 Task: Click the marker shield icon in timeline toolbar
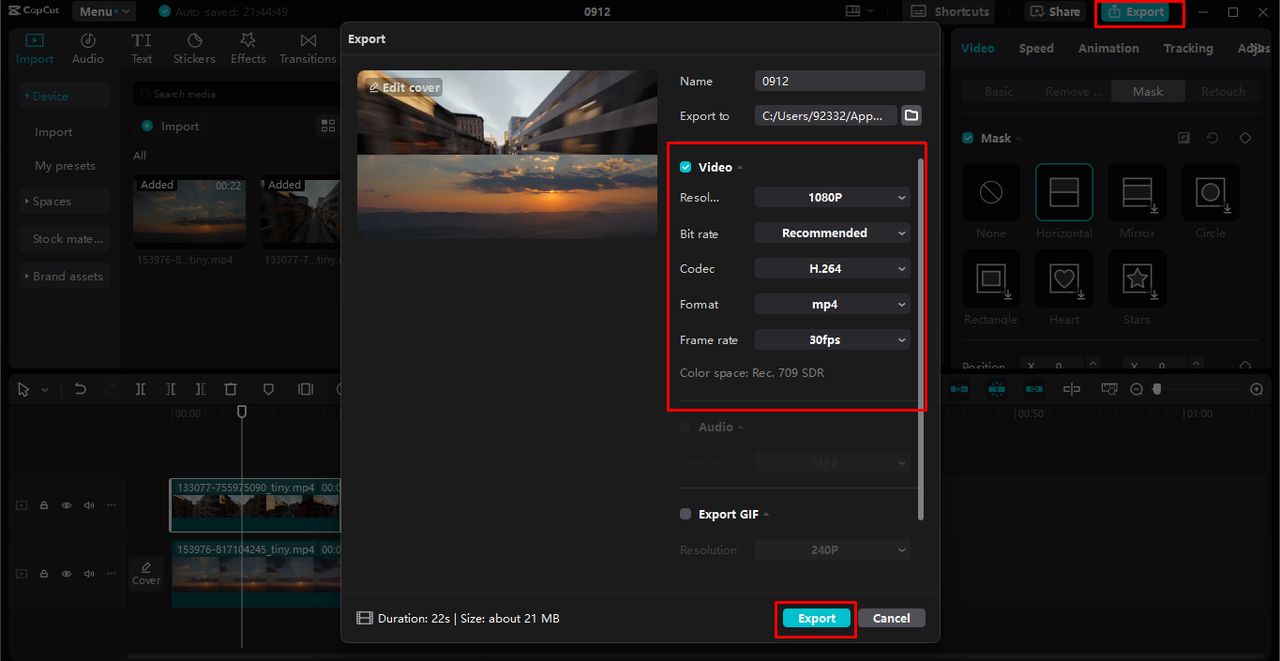pyautogui.click(x=268, y=389)
